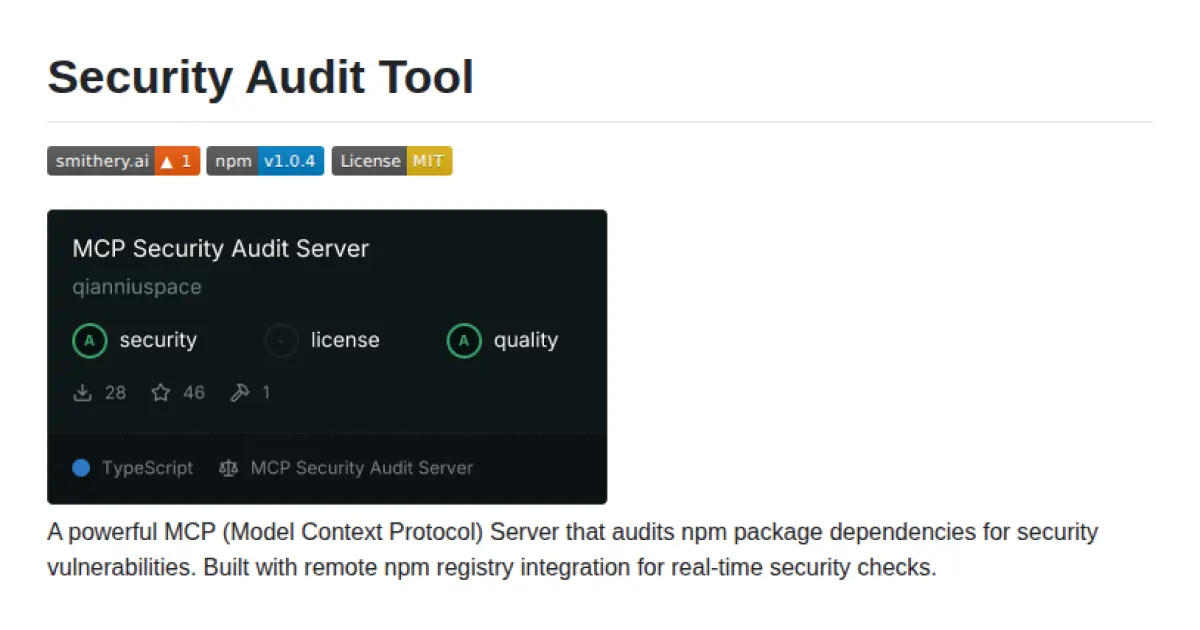Click the green A quality grade circle
The width and height of the screenshot is (1200, 630).
point(463,340)
